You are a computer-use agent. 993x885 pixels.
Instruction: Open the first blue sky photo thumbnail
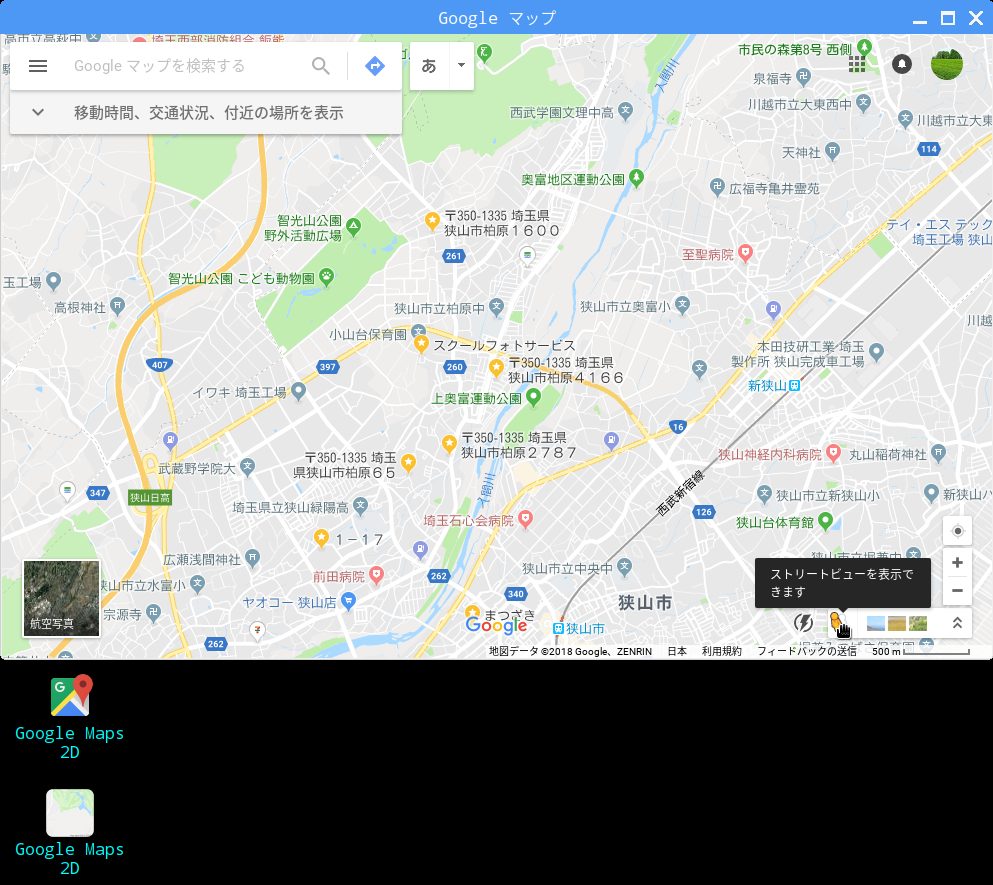tap(875, 623)
